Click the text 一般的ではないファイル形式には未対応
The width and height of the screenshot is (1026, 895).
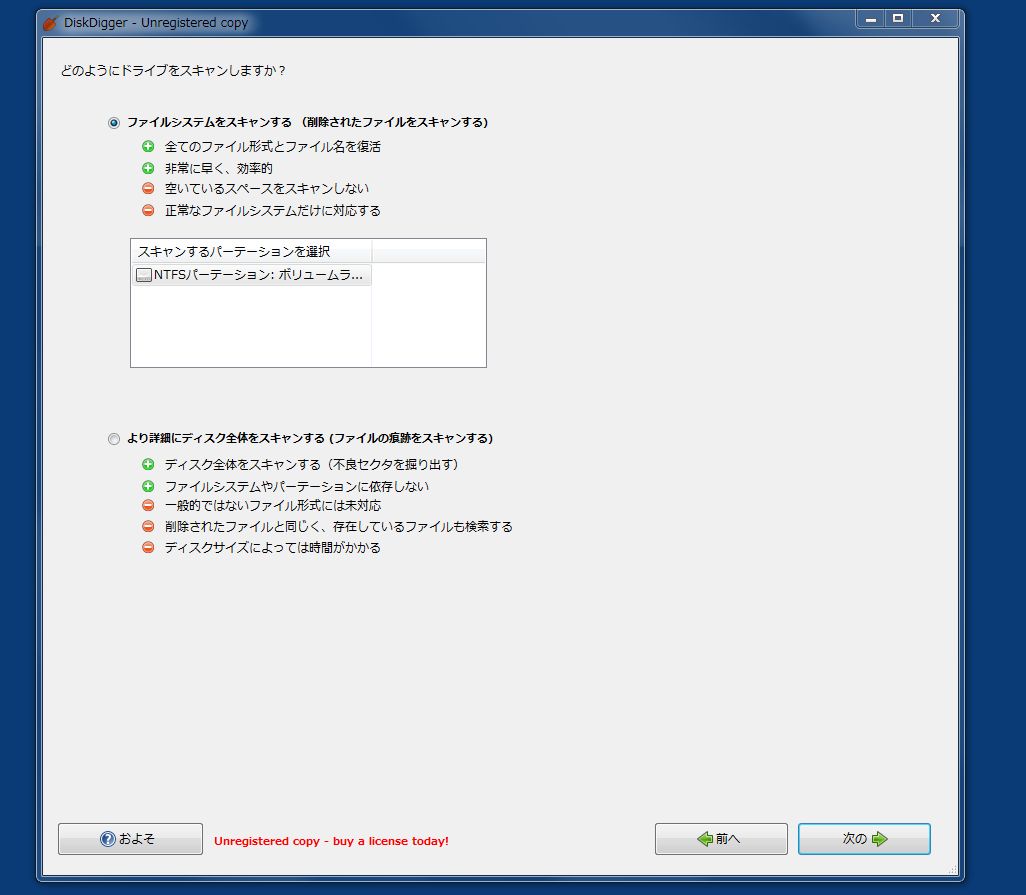pos(273,506)
